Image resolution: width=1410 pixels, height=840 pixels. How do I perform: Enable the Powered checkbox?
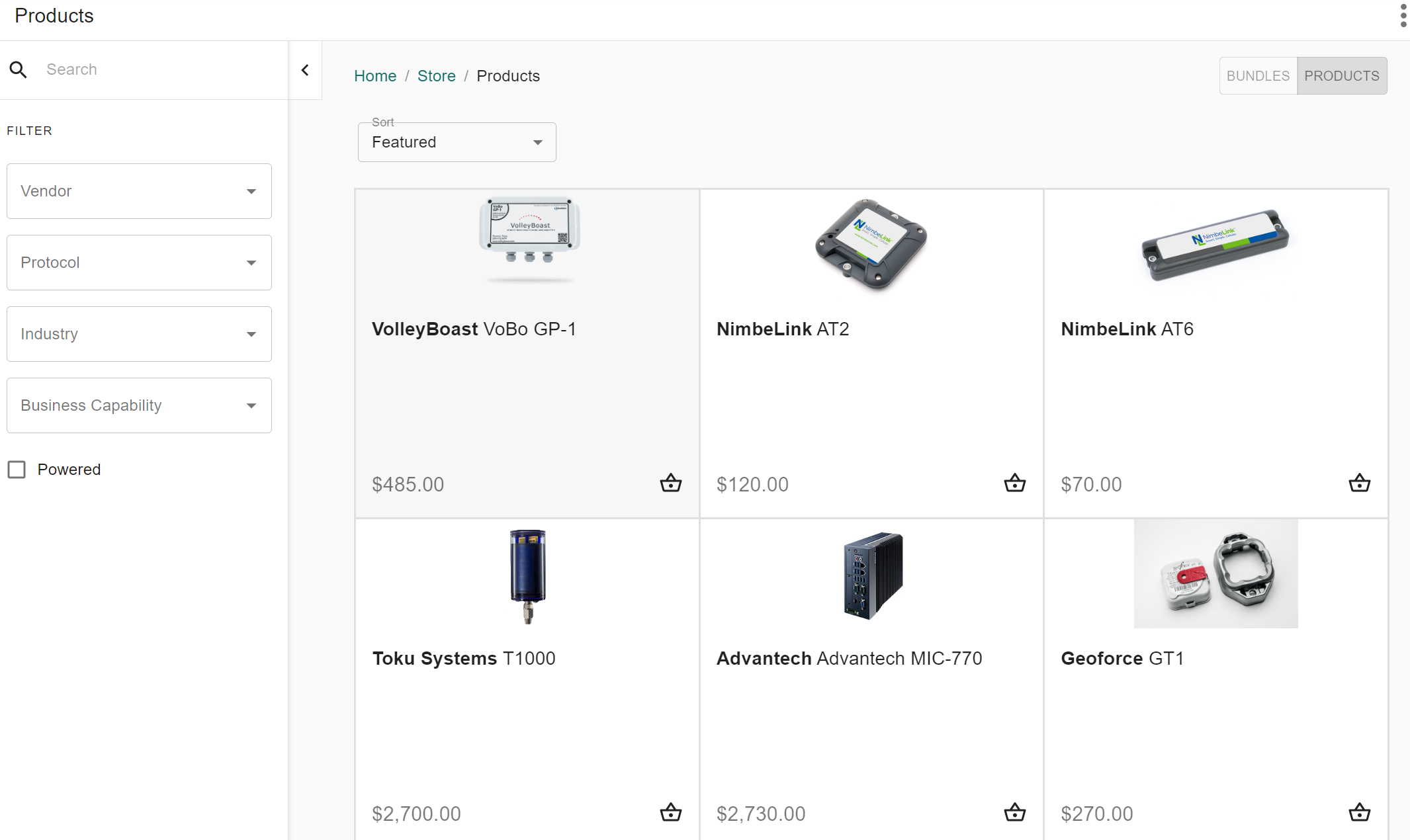[17, 470]
